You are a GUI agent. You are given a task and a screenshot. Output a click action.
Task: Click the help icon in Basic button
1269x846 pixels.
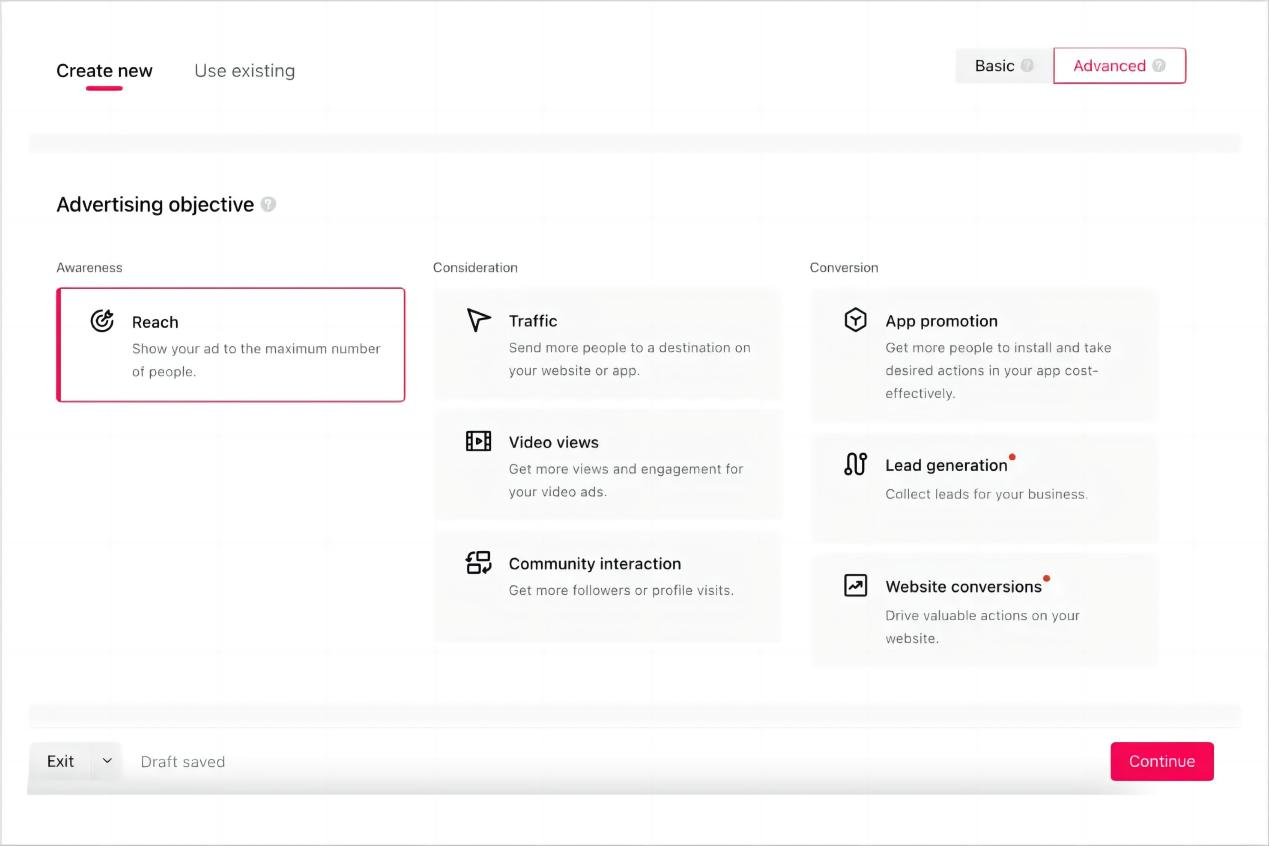(1028, 66)
